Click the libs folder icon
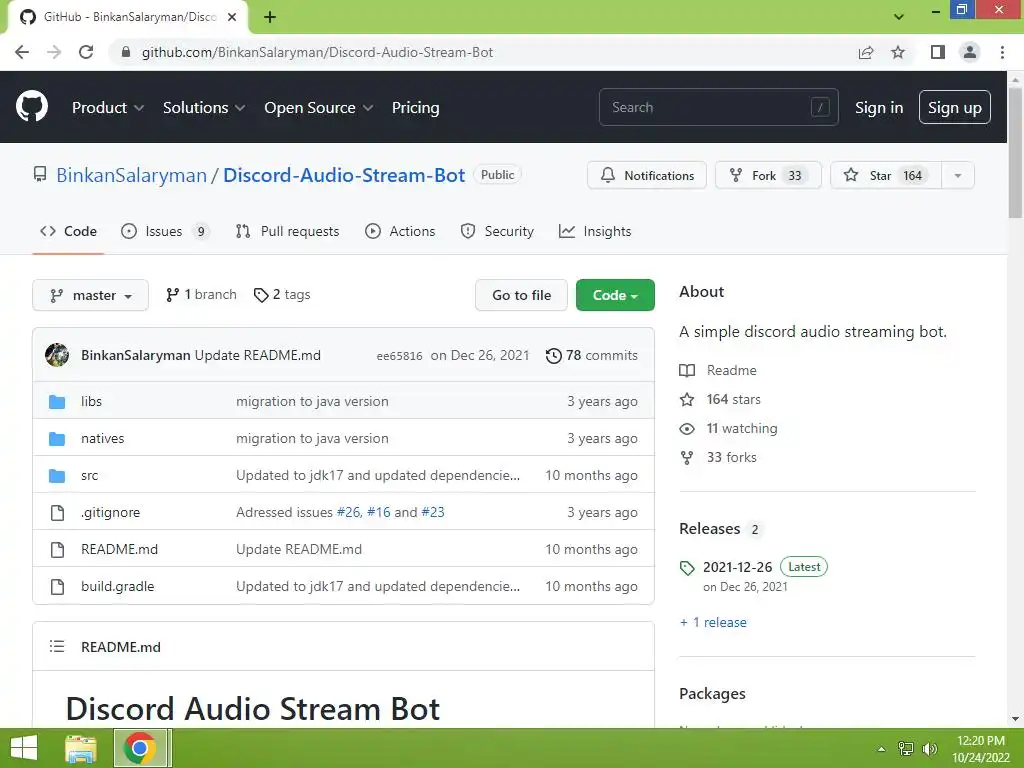Image resolution: width=1024 pixels, height=768 pixels. (57, 402)
